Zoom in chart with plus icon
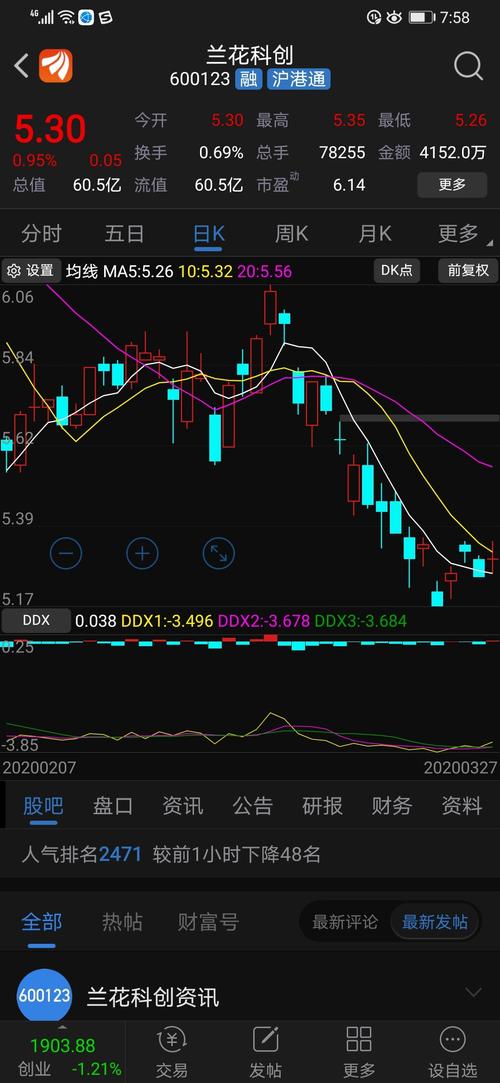This screenshot has height=1083, width=500. (x=142, y=553)
